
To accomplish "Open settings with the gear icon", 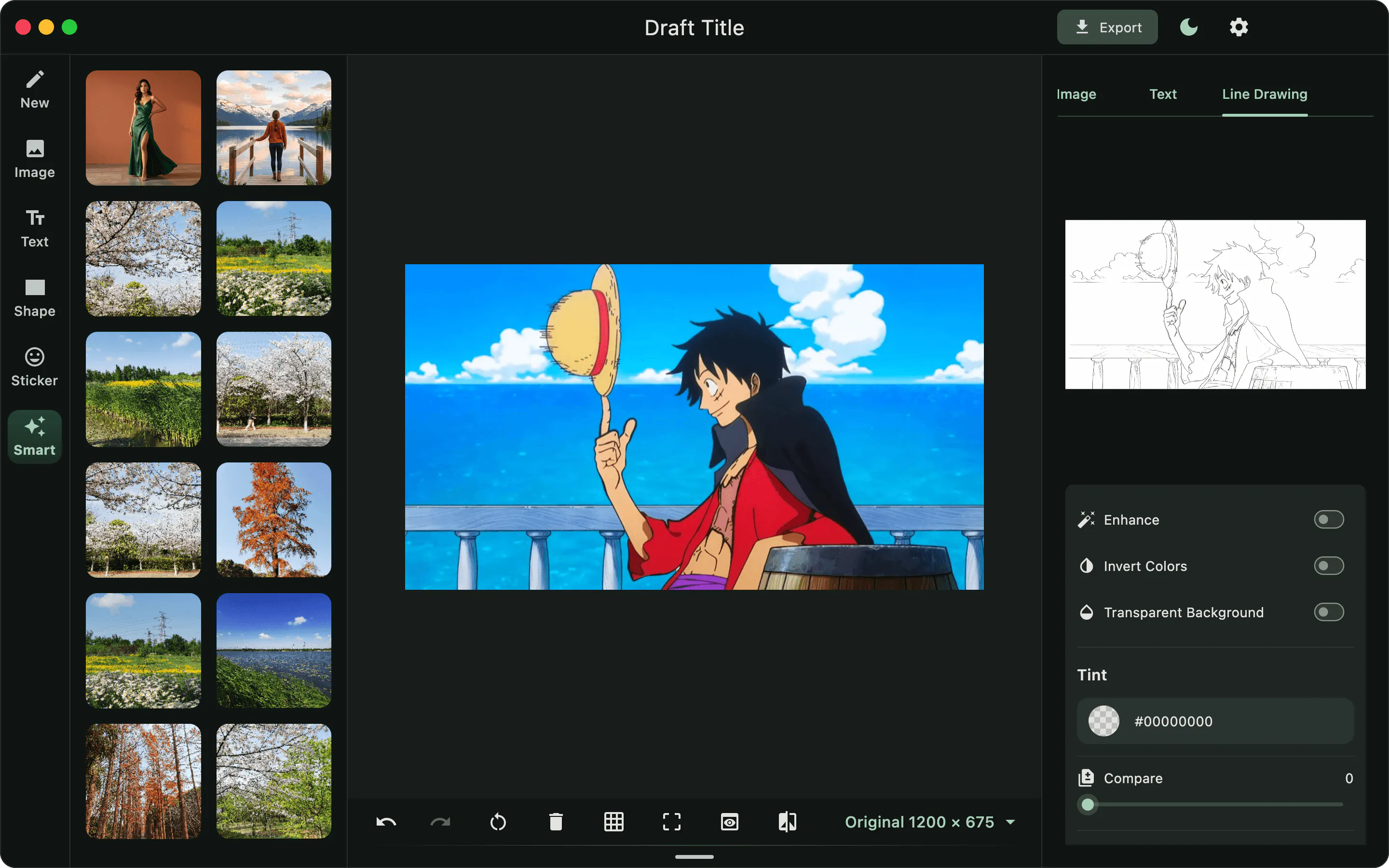I will [1239, 27].
